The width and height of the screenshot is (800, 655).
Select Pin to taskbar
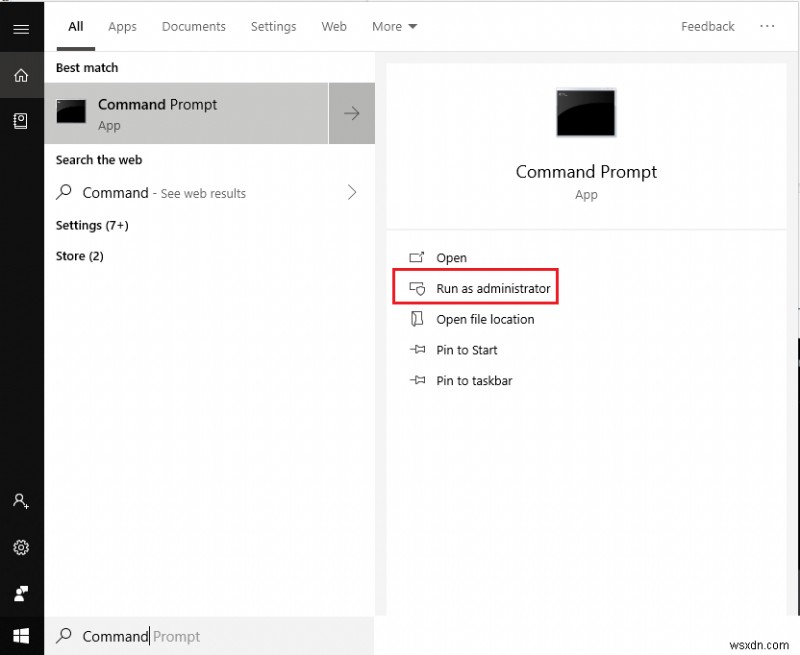tap(471, 381)
